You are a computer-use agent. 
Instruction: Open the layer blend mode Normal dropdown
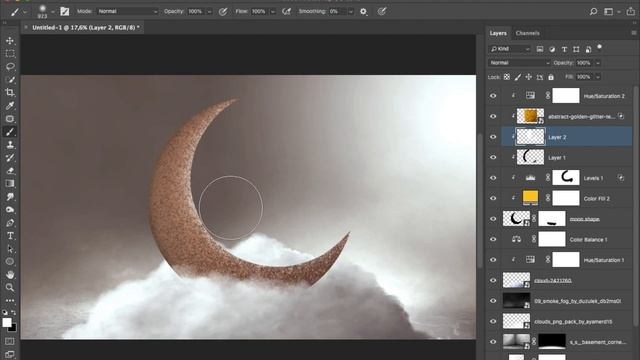click(519, 63)
